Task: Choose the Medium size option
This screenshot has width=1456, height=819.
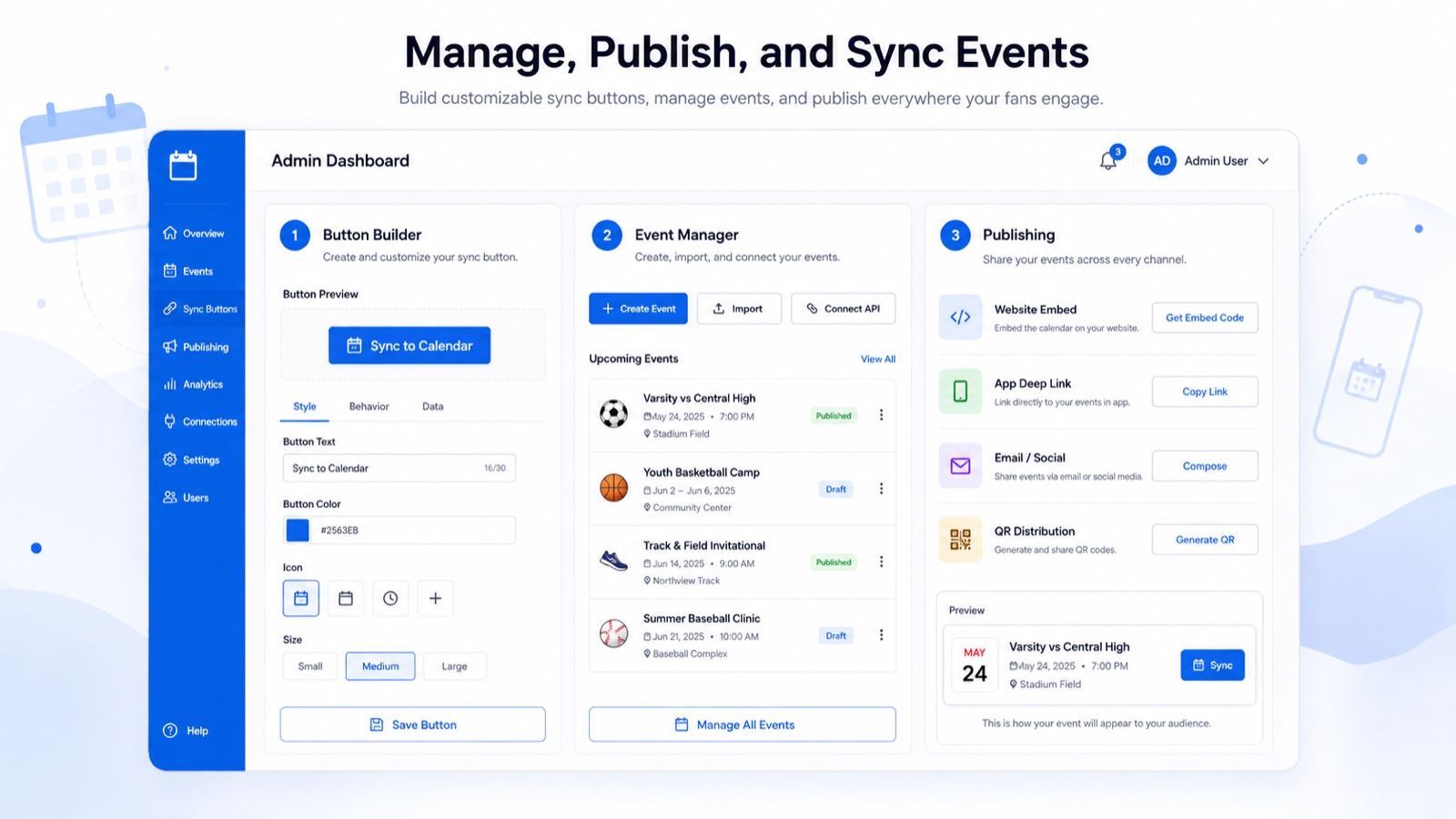Action: (x=380, y=666)
